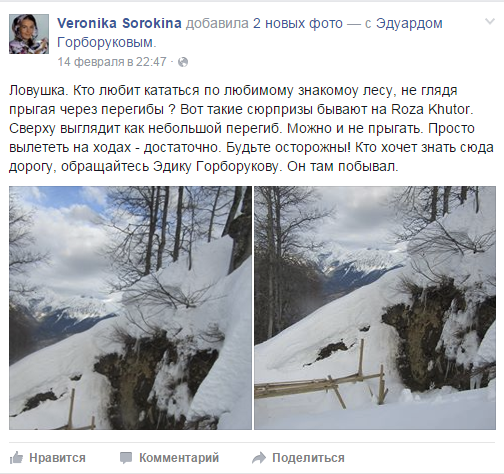This screenshot has width=504, height=474.
Task: Click Roza Khutor in the post text
Action: (431, 109)
